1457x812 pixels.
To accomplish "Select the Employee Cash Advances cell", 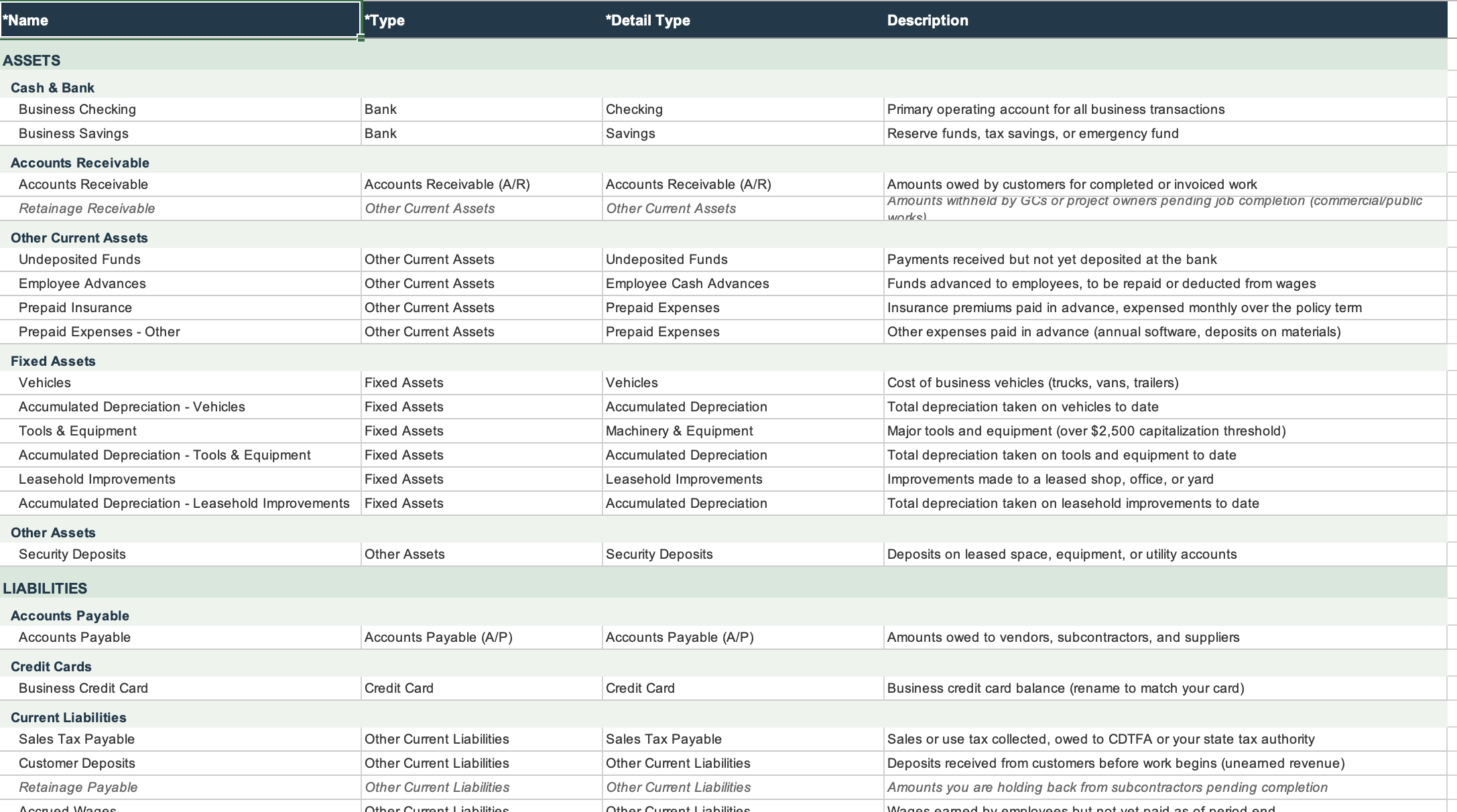I will (x=743, y=283).
